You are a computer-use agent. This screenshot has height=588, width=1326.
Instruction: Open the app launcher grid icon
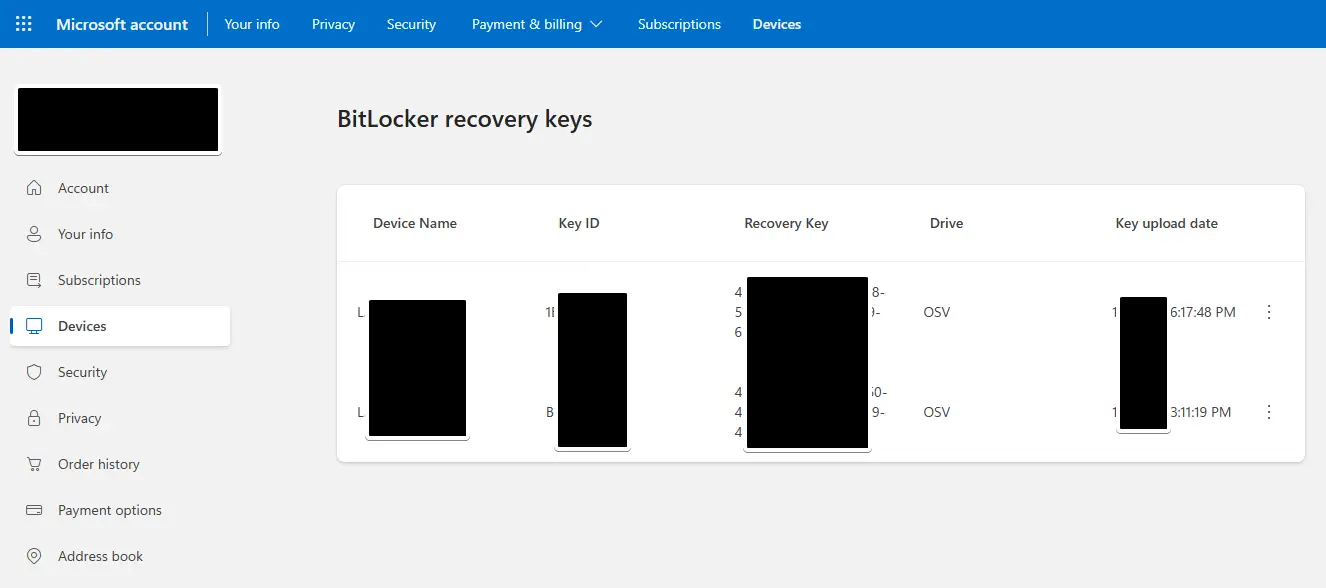point(24,24)
